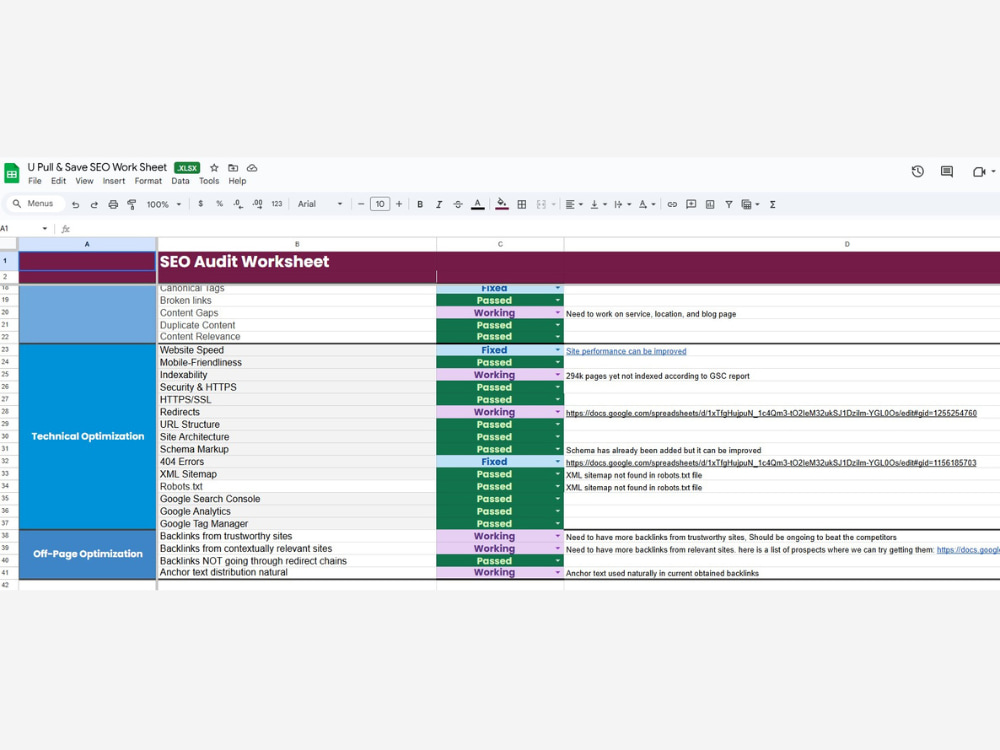Open Site performance can be improved link
This screenshot has width=1000, height=750.
[x=626, y=351]
